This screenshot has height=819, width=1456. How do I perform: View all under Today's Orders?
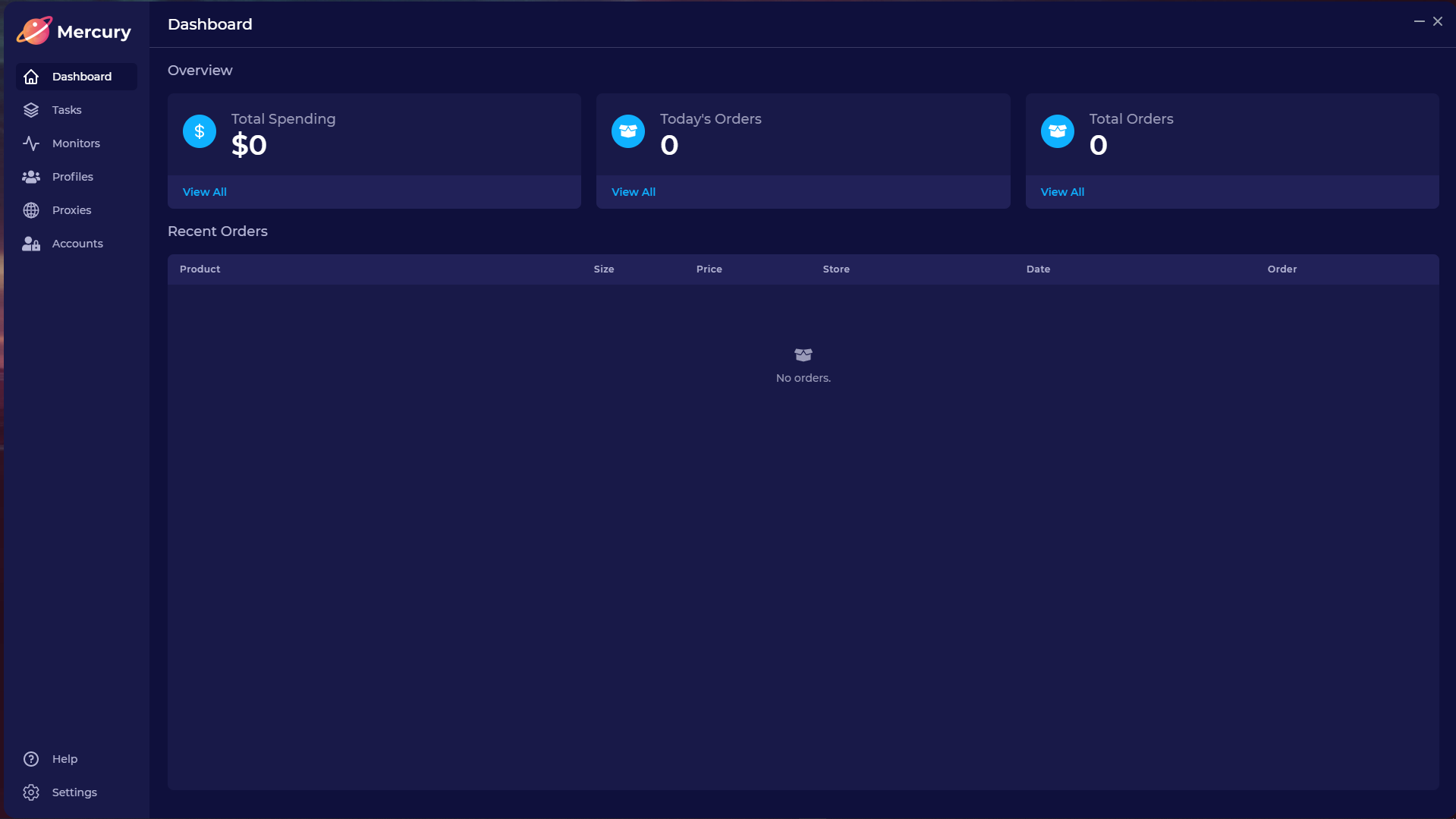pyautogui.click(x=634, y=192)
